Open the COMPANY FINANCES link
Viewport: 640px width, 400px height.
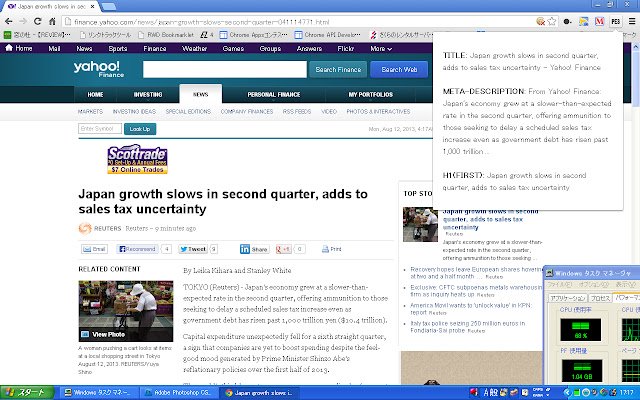pos(247,111)
